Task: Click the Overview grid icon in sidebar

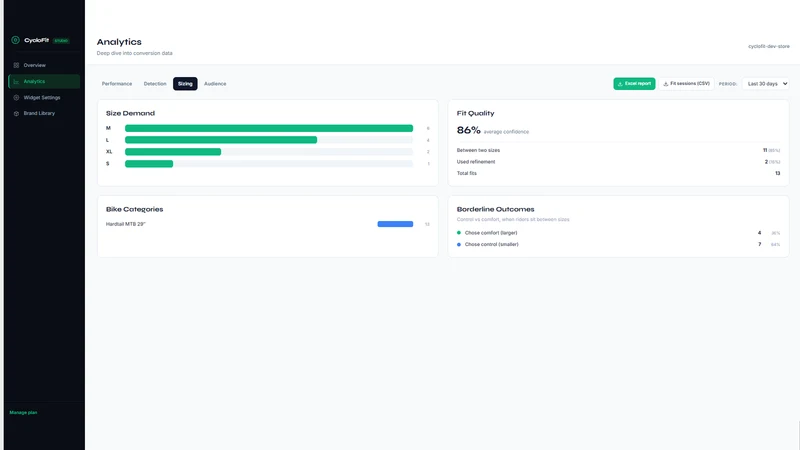Action: pyautogui.click(x=16, y=65)
